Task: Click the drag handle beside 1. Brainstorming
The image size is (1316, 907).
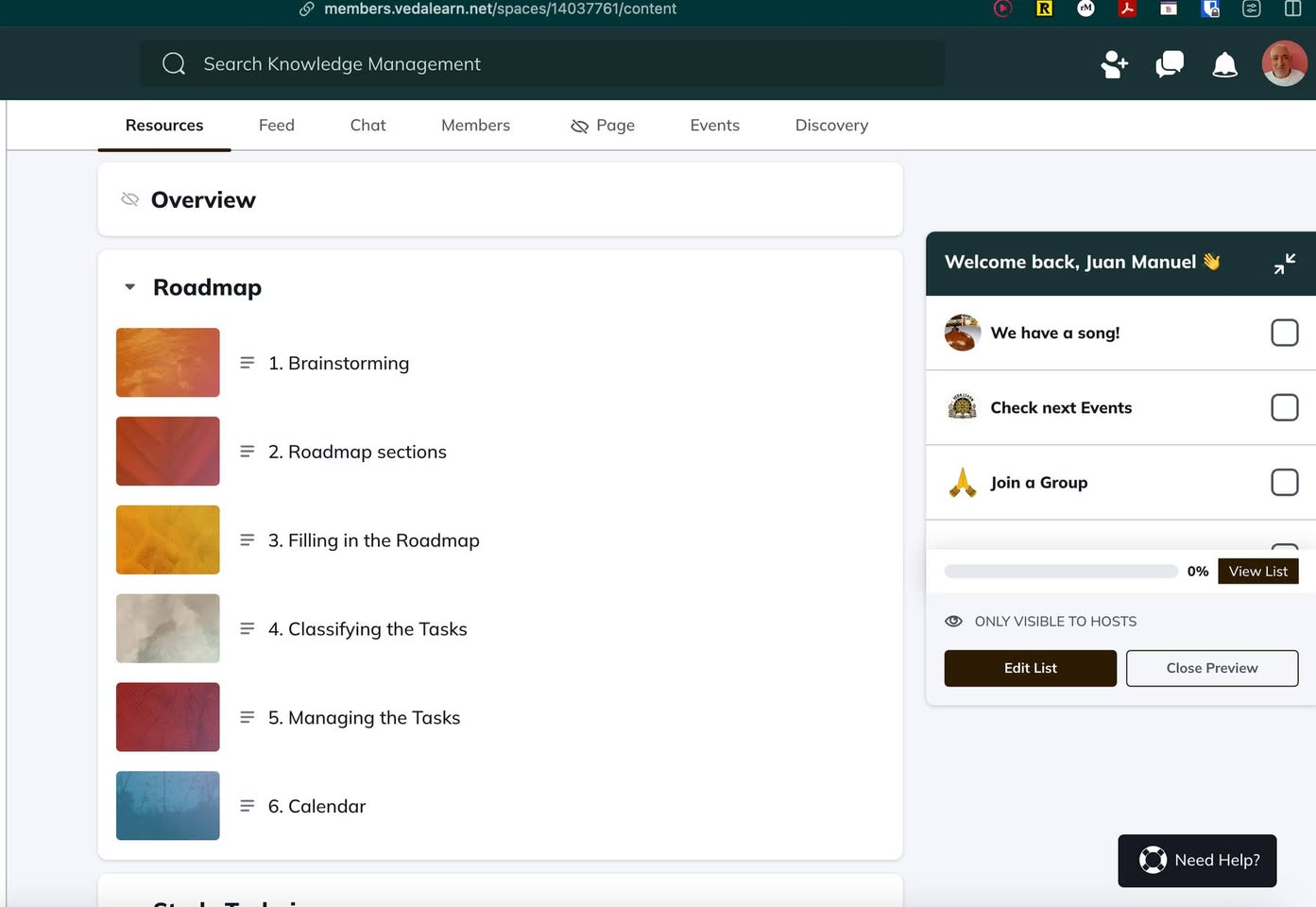Action: point(248,363)
